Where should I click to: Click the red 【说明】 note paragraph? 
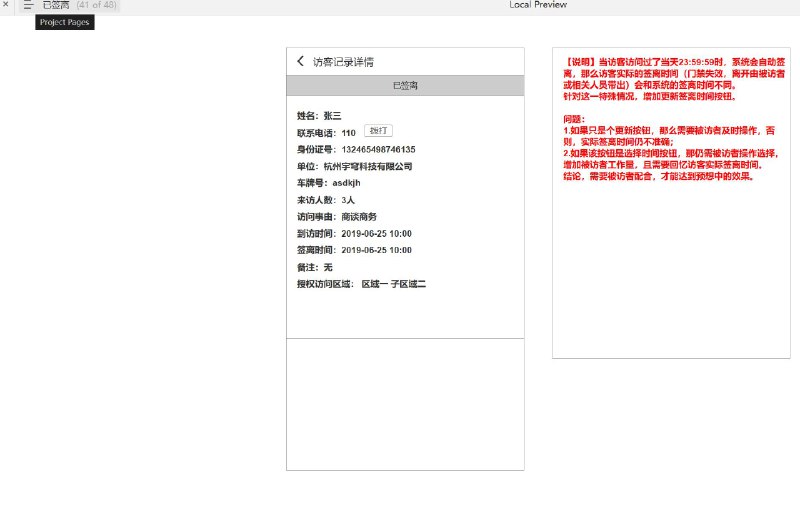click(x=674, y=79)
